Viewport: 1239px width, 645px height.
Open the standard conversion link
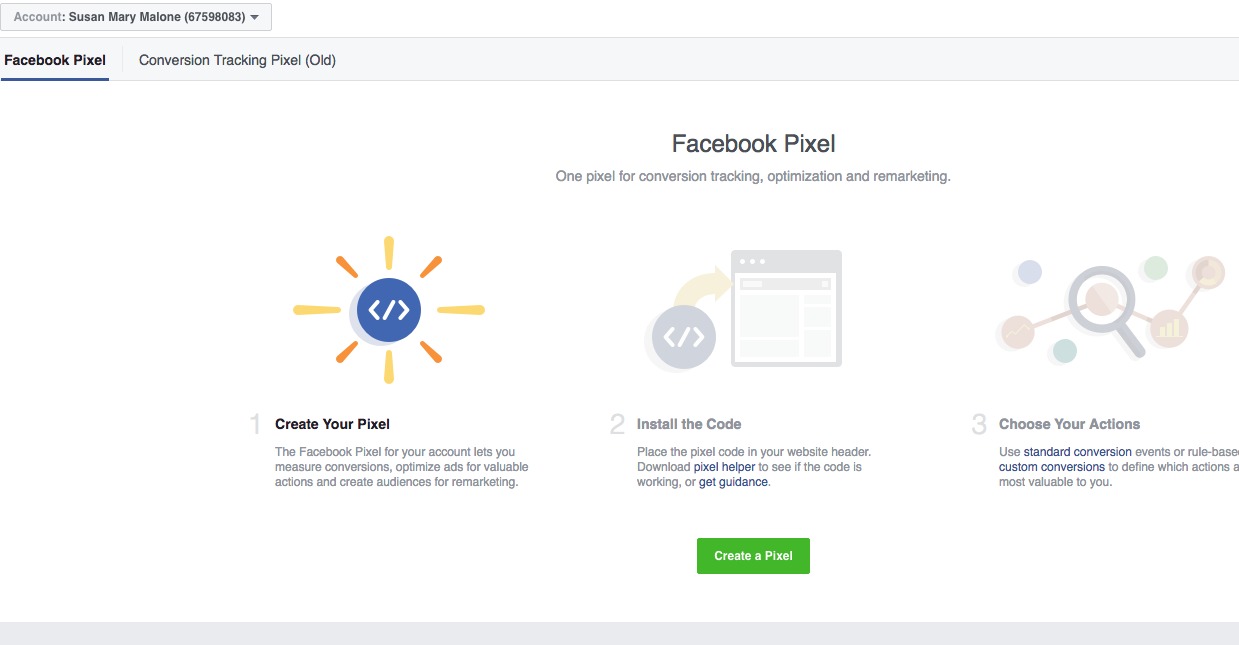1077,452
